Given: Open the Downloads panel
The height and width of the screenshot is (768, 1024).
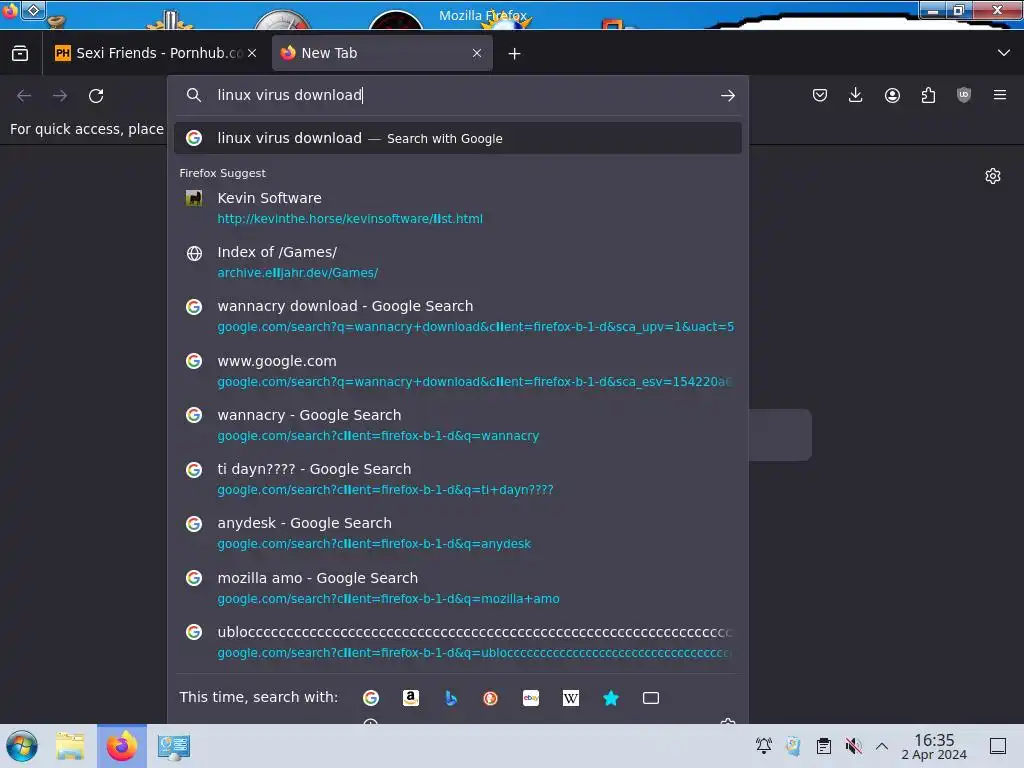Looking at the screenshot, I should [856, 95].
